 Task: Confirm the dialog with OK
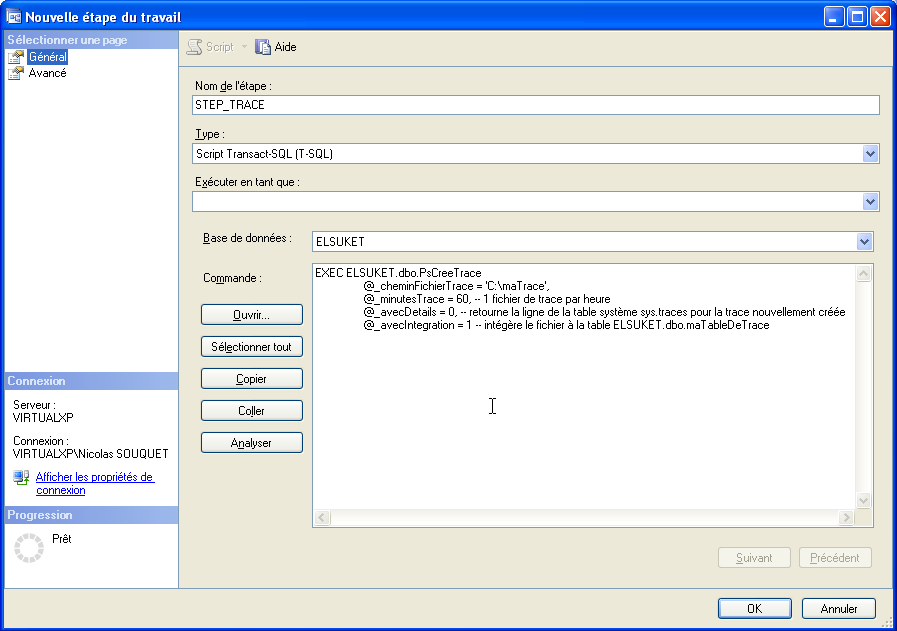point(754,608)
